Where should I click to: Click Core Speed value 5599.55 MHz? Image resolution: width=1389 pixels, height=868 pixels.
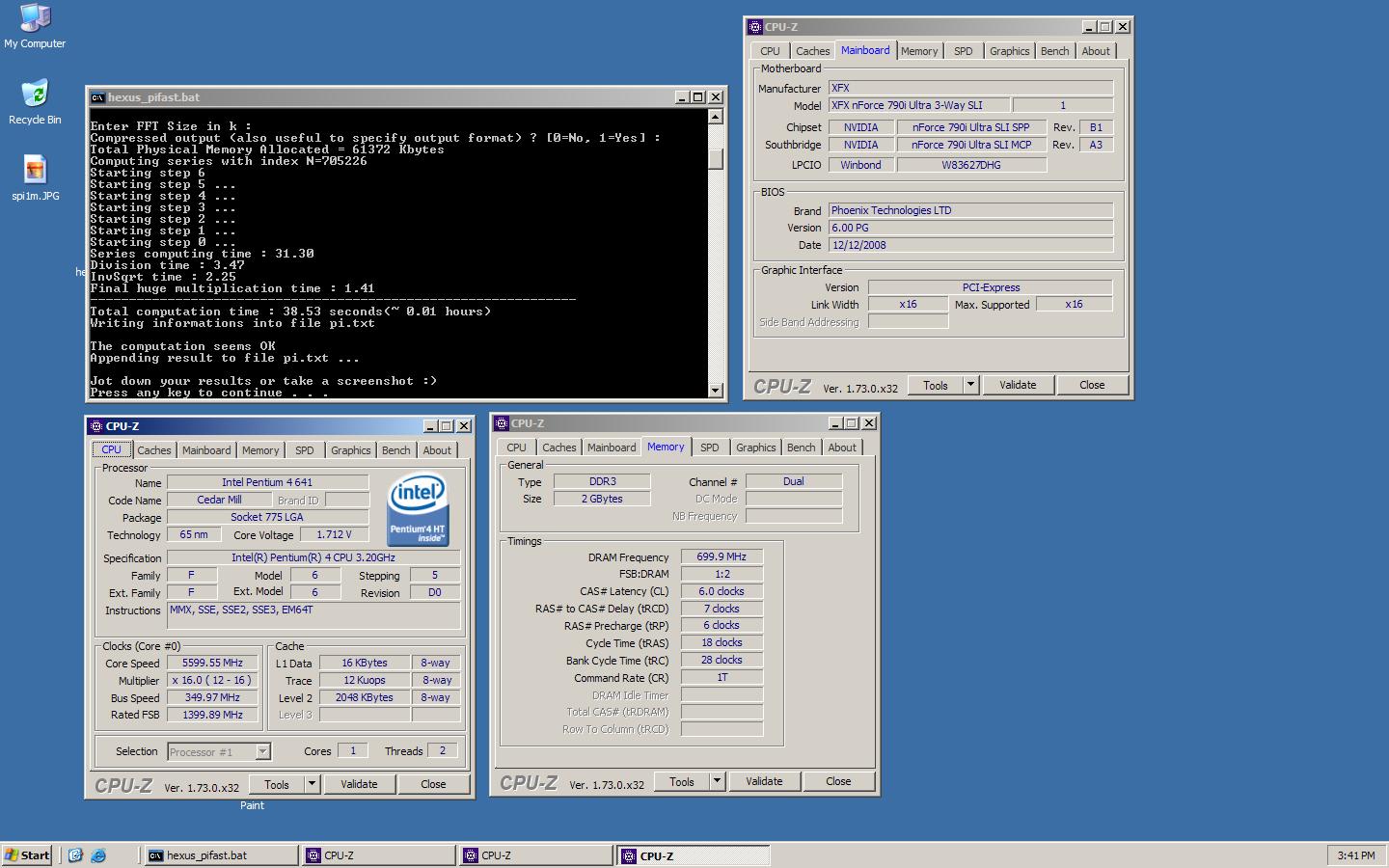click(x=212, y=663)
